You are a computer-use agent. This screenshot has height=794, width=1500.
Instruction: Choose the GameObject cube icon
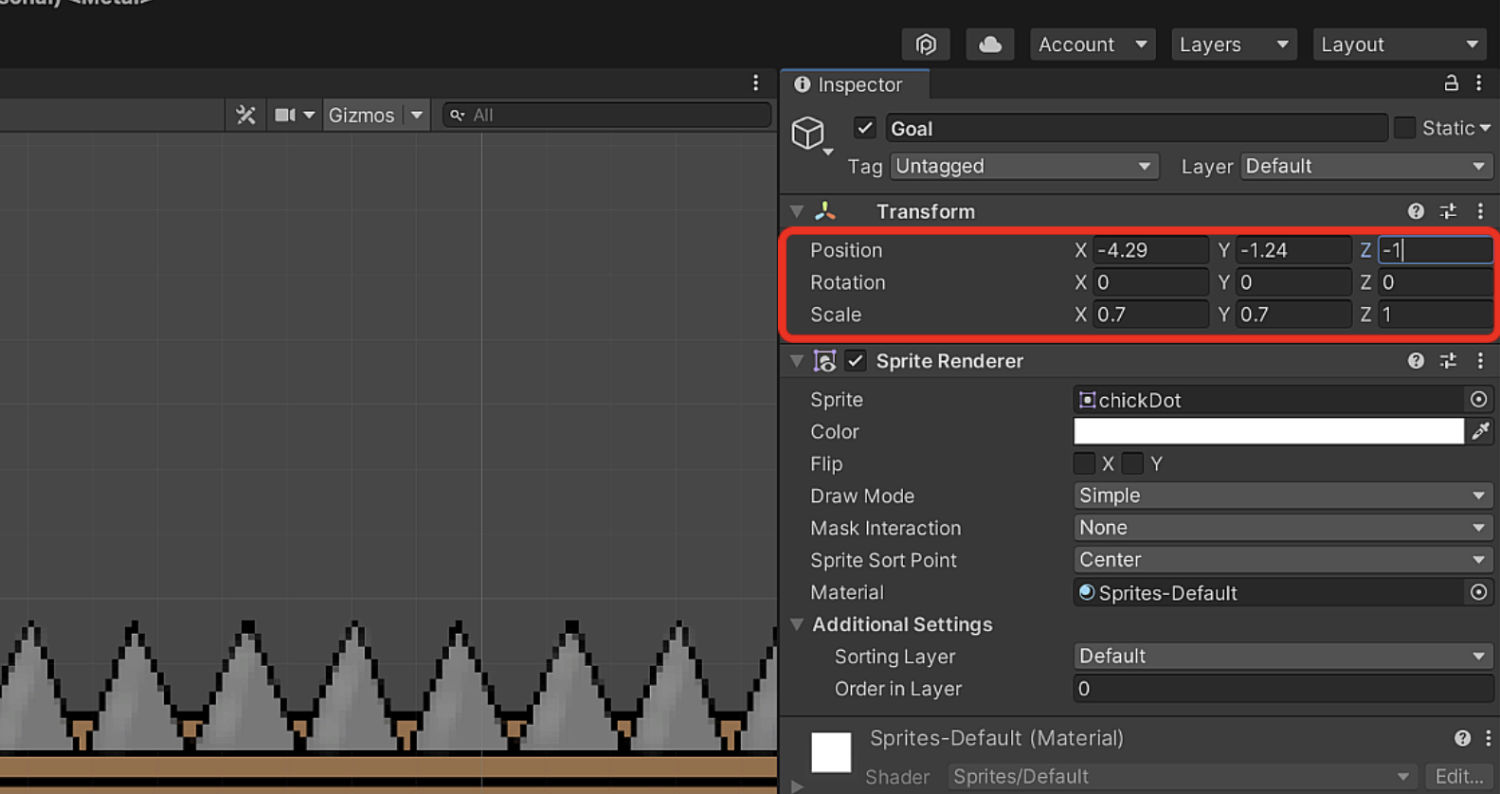tap(808, 133)
